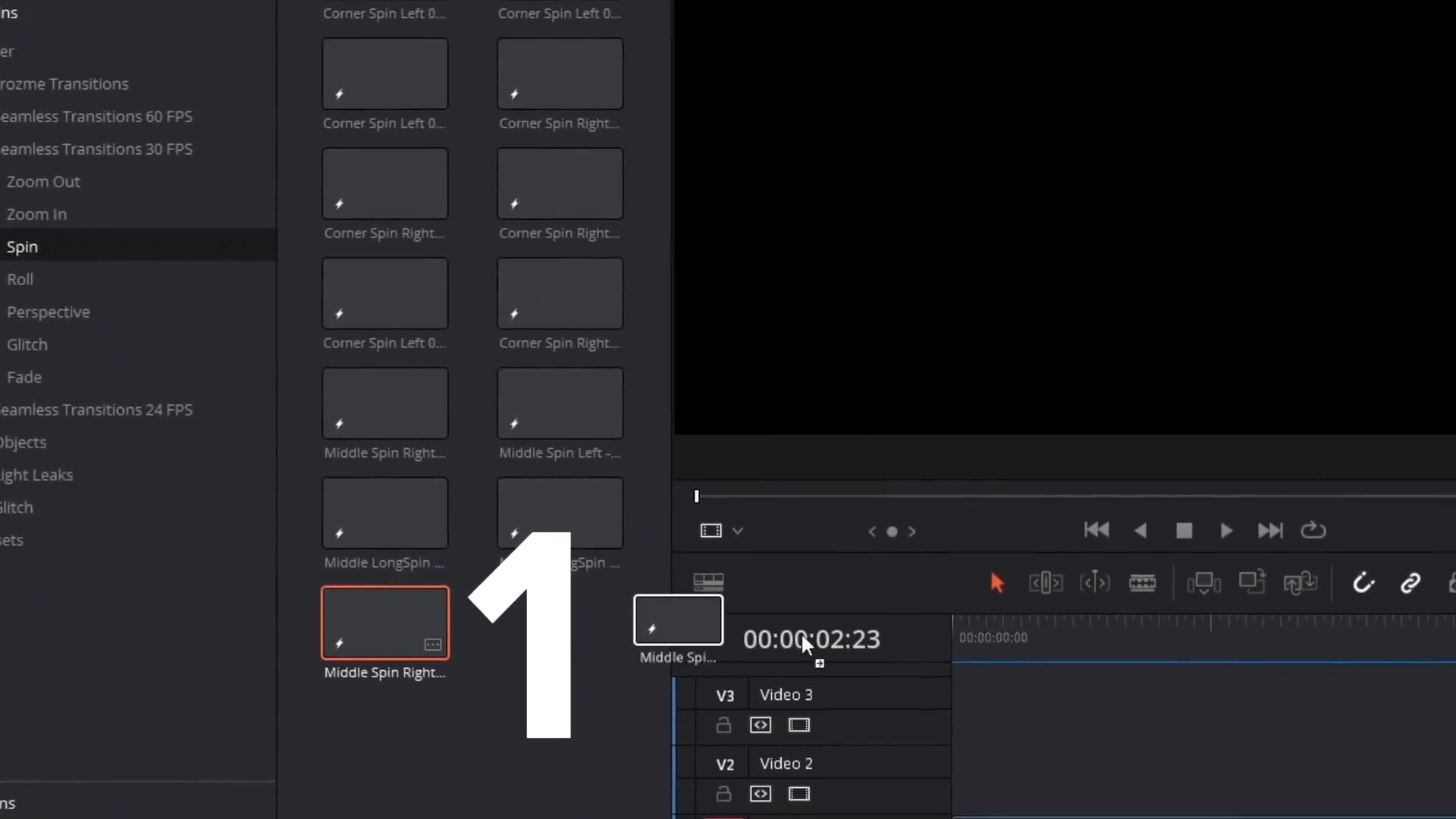The image size is (1456, 819).
Task: Activate Dynamic Trim mode tool
Action: [1094, 582]
